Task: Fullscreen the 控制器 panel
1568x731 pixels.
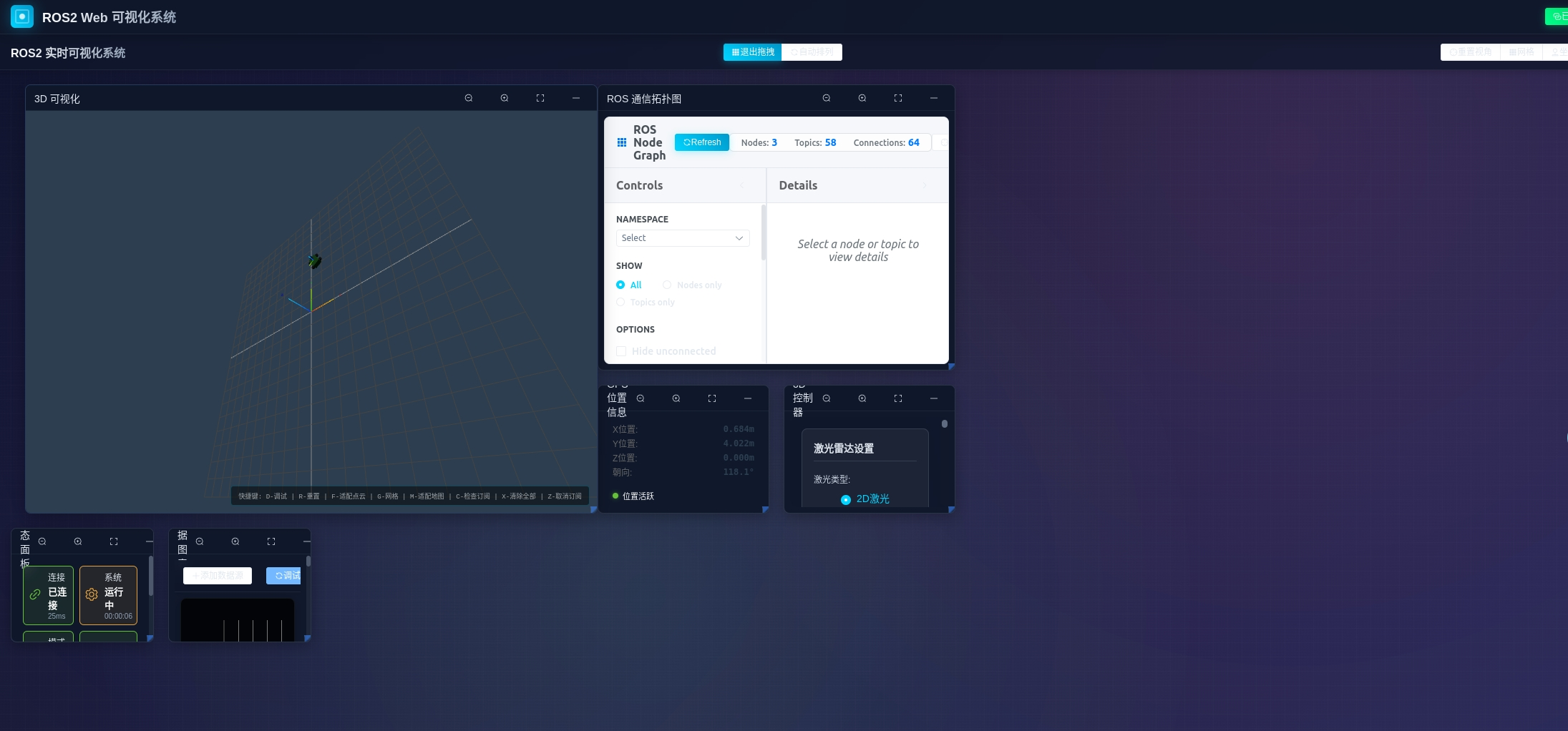Action: [898, 398]
